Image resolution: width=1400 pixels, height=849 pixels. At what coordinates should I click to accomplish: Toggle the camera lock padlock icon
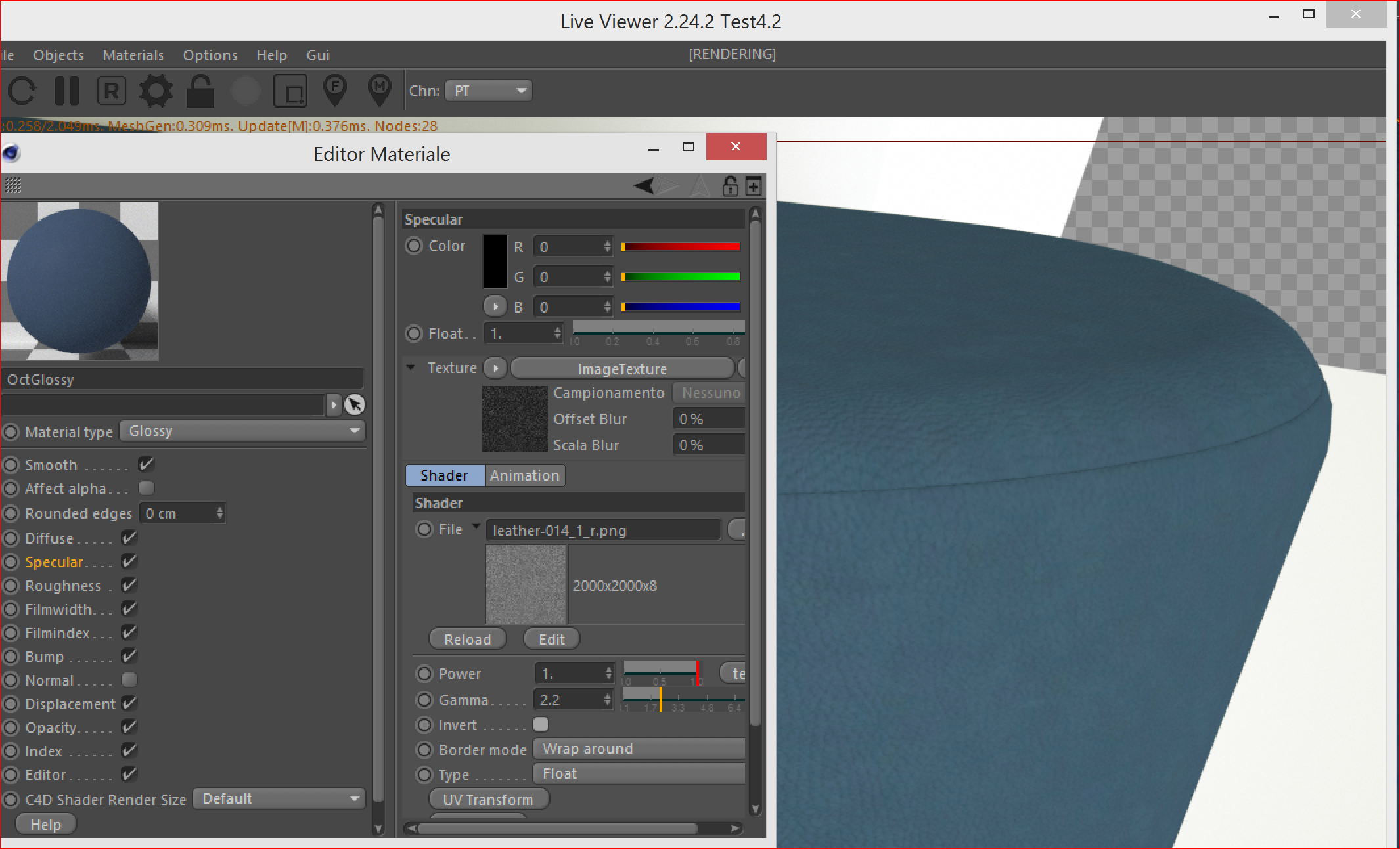pyautogui.click(x=200, y=91)
